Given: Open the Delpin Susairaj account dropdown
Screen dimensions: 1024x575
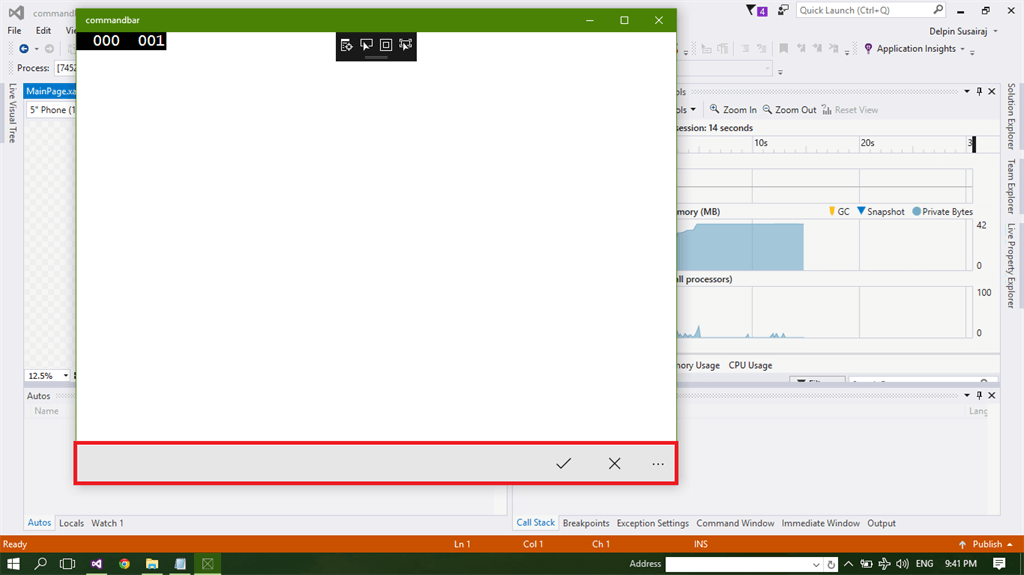Looking at the screenshot, I should point(963,31).
